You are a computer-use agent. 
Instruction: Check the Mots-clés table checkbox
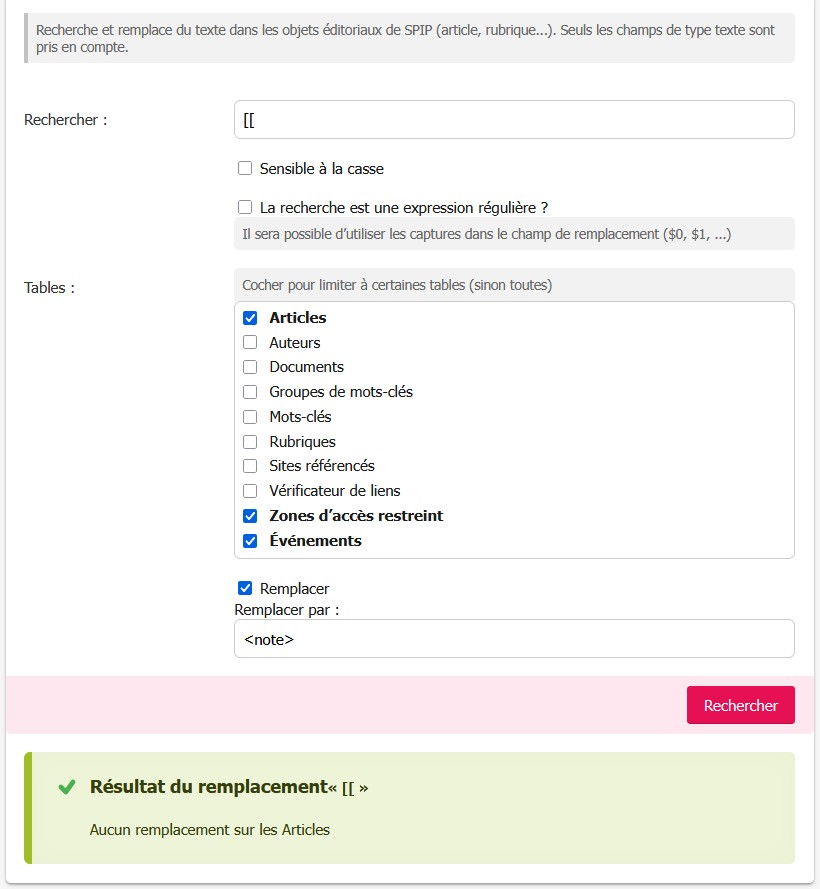[251, 417]
